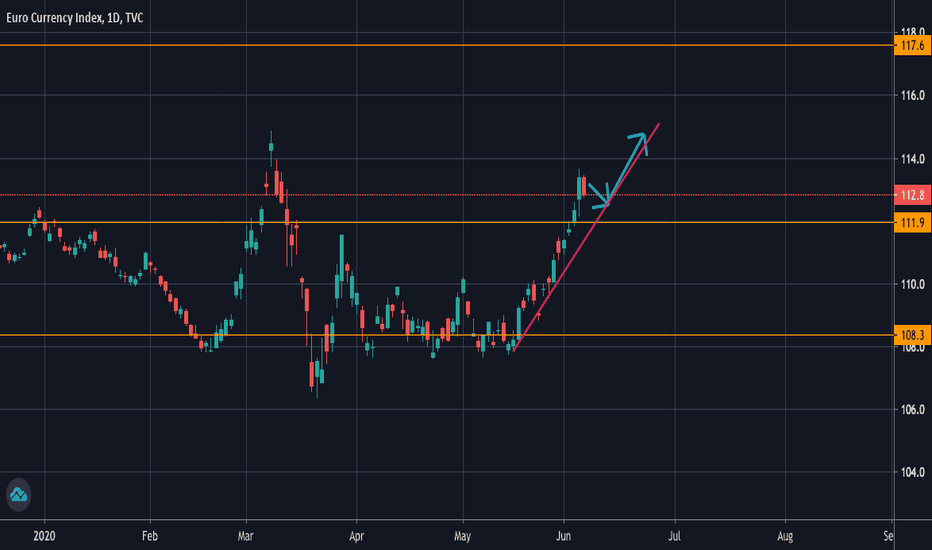932x550 pixels.
Task: Select the 117.6 orange price label
Action: tap(912, 46)
